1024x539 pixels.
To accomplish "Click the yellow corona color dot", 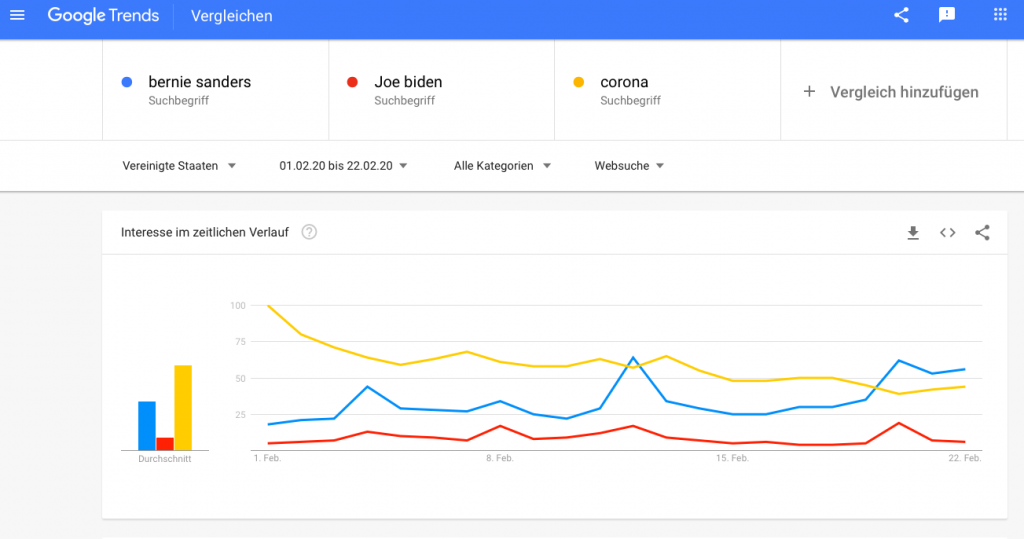I will tap(579, 82).
